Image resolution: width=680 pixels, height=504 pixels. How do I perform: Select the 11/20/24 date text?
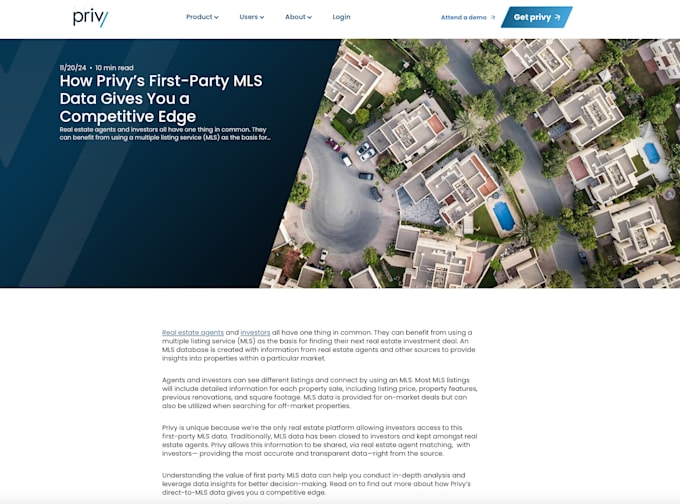point(73,68)
